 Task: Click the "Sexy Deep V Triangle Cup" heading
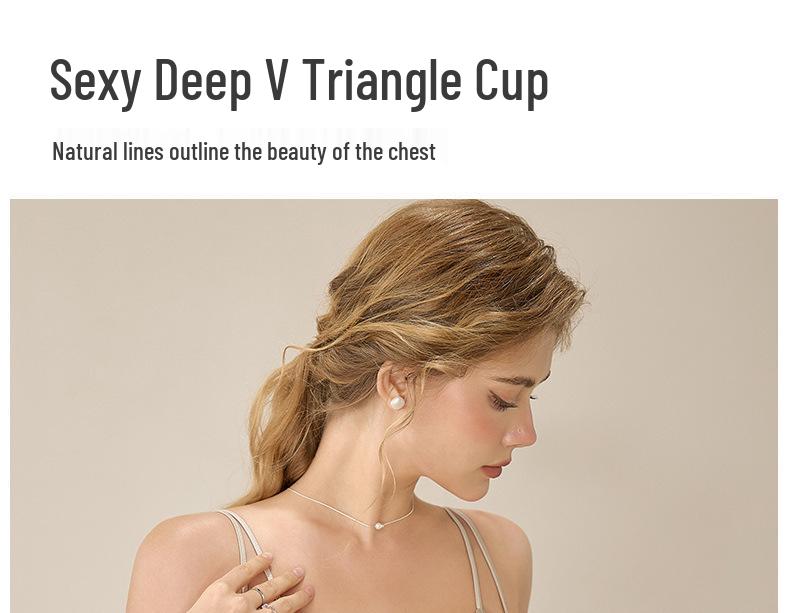pyautogui.click(x=299, y=82)
